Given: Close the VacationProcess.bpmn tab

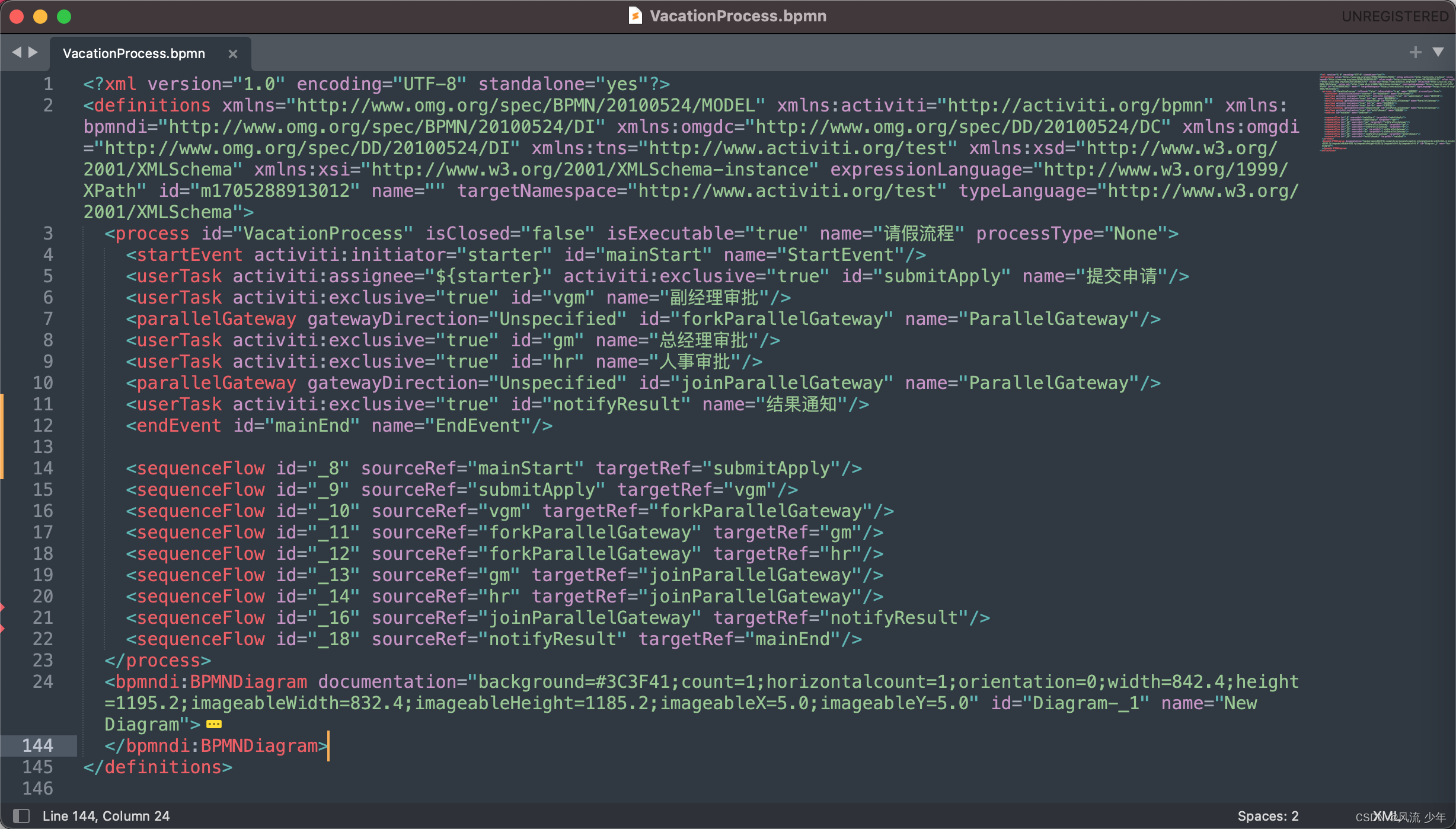Looking at the screenshot, I should [233, 54].
